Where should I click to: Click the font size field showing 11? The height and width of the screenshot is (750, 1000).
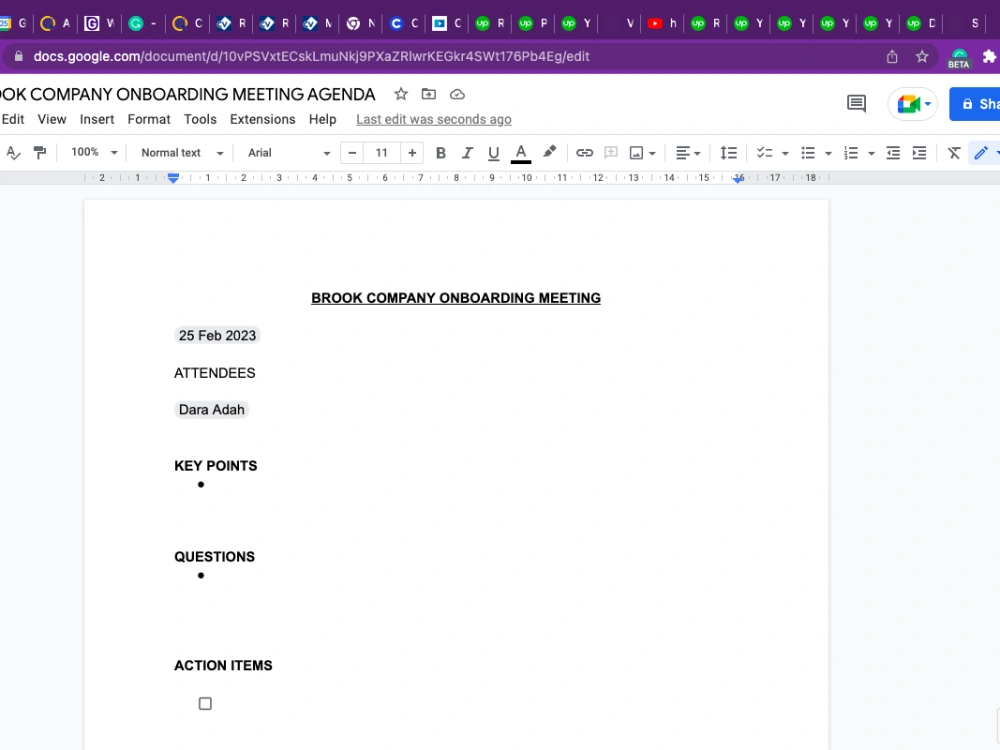pos(381,153)
